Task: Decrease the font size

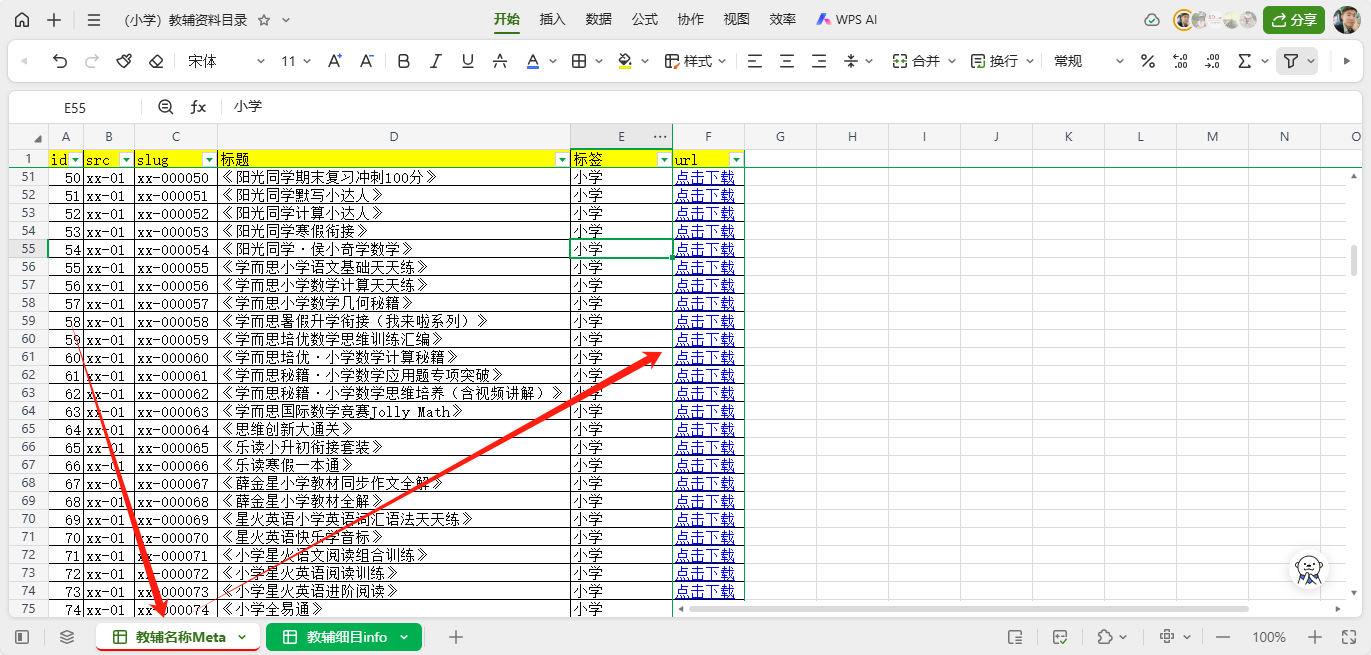Action: coord(367,61)
